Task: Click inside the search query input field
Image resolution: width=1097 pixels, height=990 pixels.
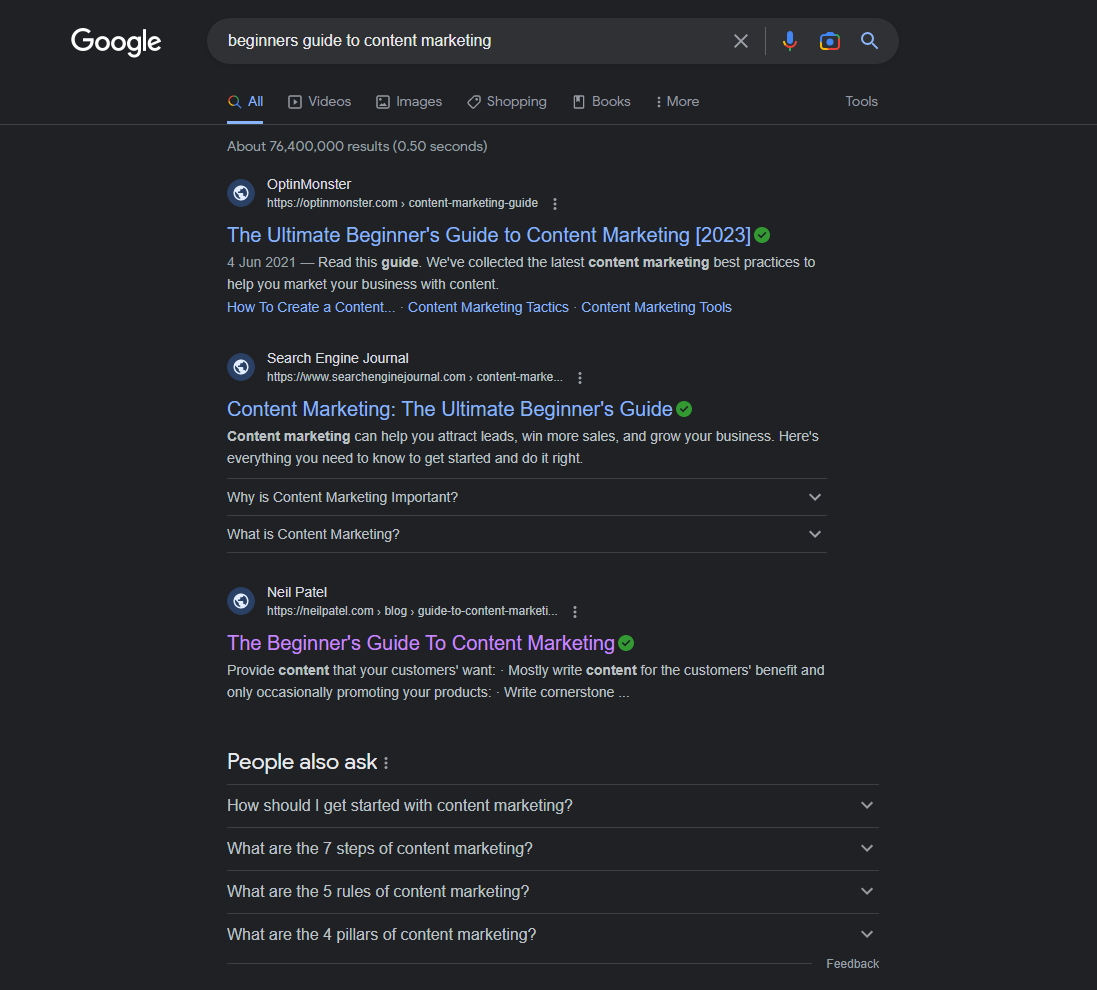Action: click(470, 41)
